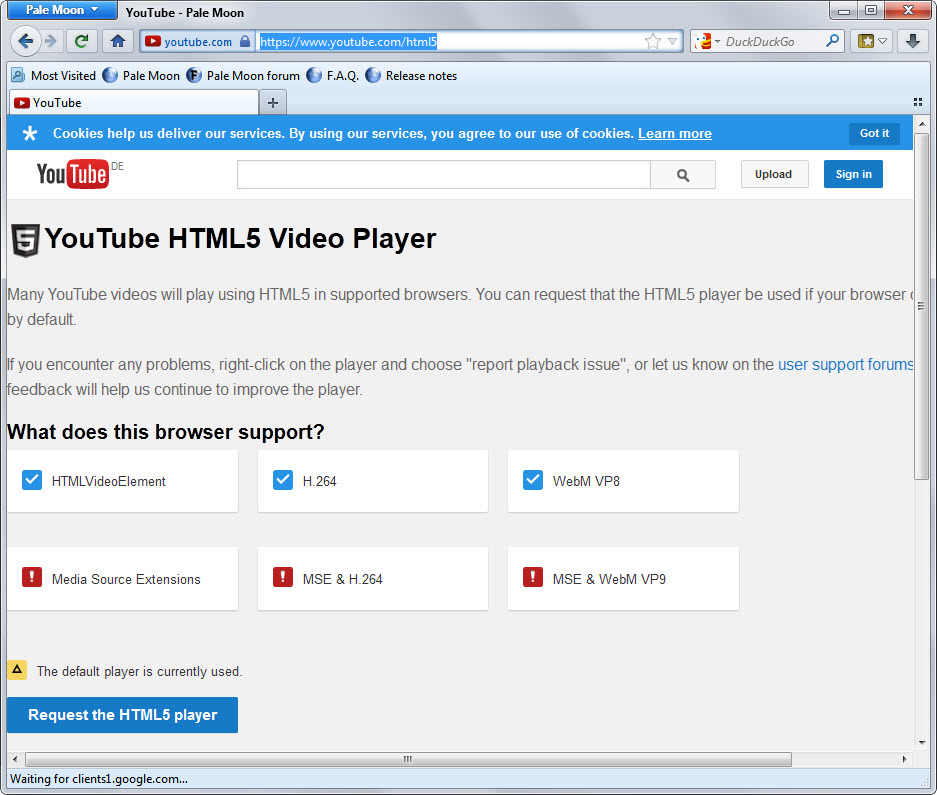Maximize the Pale Moon window
The height and width of the screenshot is (795, 937).
871,10
